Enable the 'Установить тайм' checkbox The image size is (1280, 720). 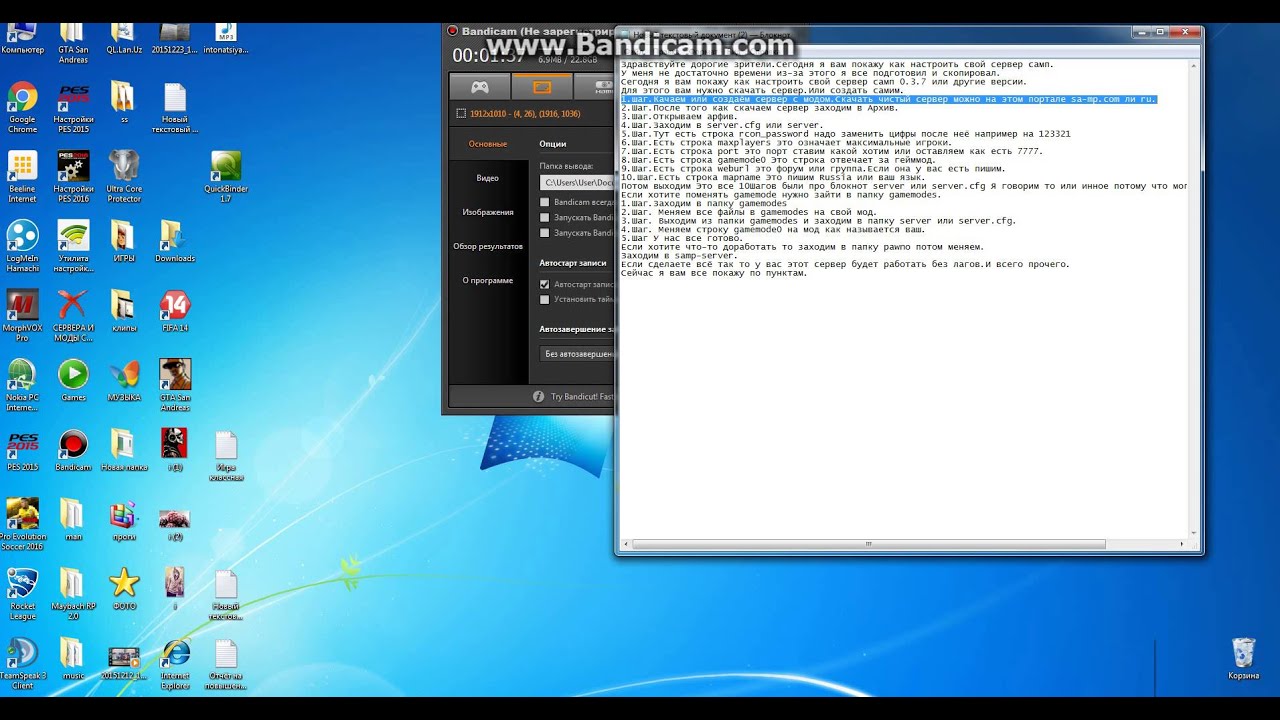[x=544, y=299]
